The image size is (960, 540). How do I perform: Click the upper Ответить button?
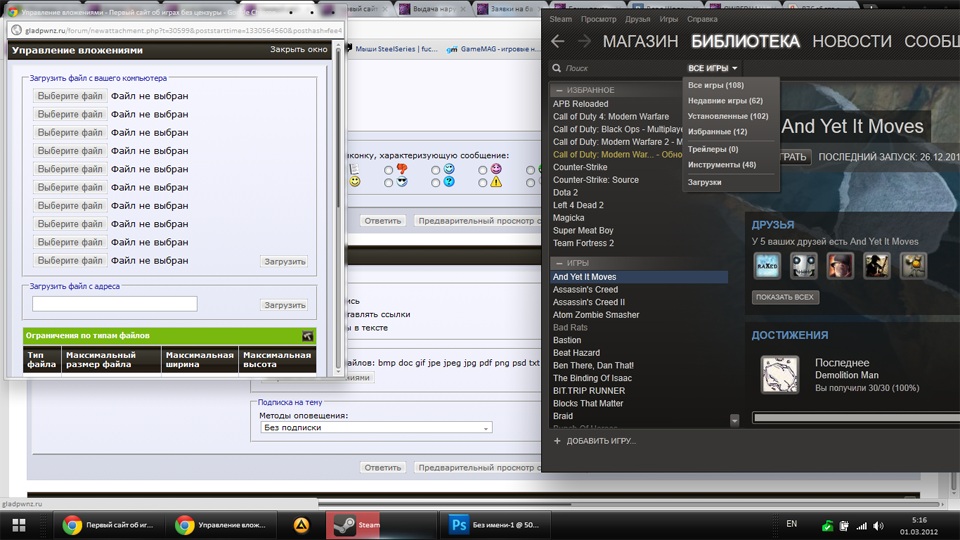coord(383,220)
